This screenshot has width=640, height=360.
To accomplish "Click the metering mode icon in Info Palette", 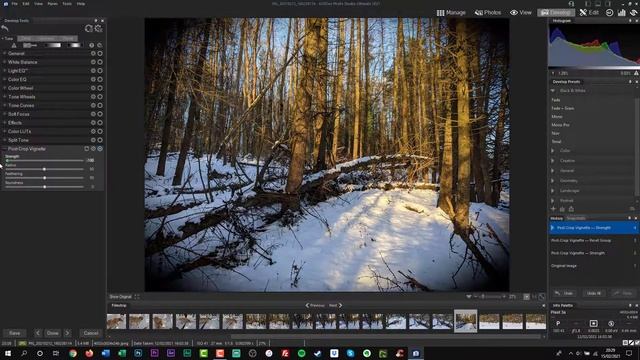I will click(x=593, y=323).
